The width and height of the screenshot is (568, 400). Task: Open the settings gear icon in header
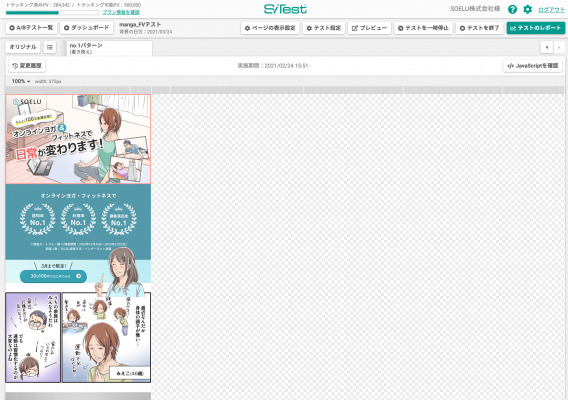click(x=527, y=9)
